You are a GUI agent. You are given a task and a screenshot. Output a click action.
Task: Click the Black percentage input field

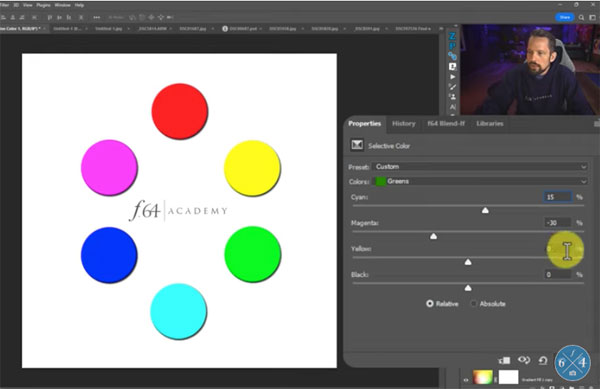pos(558,274)
